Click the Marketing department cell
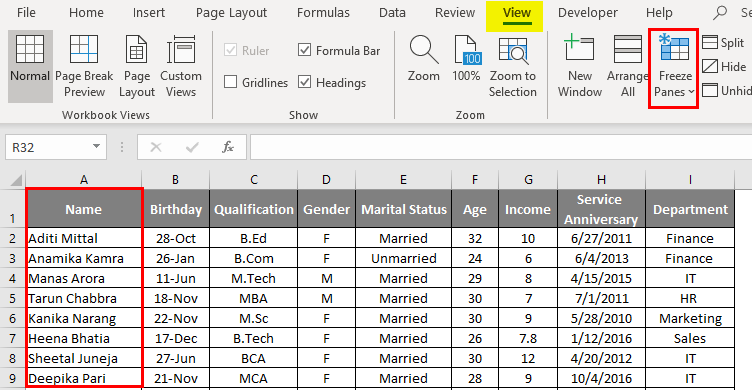 click(690, 318)
